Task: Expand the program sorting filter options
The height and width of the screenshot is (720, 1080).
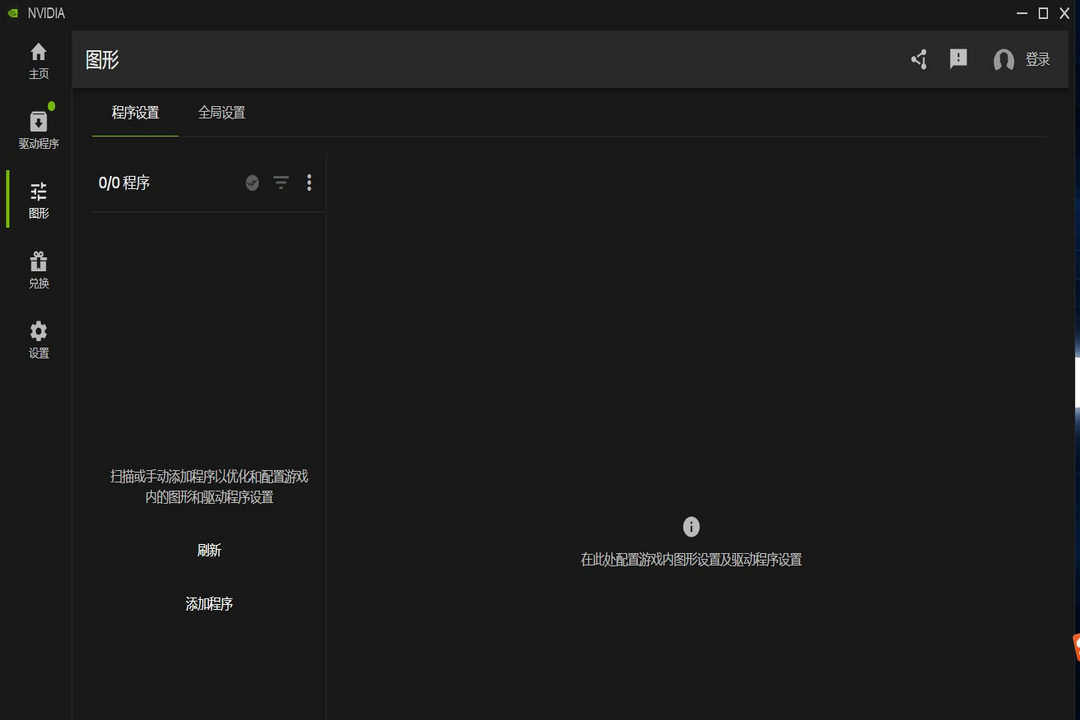Action: point(281,183)
